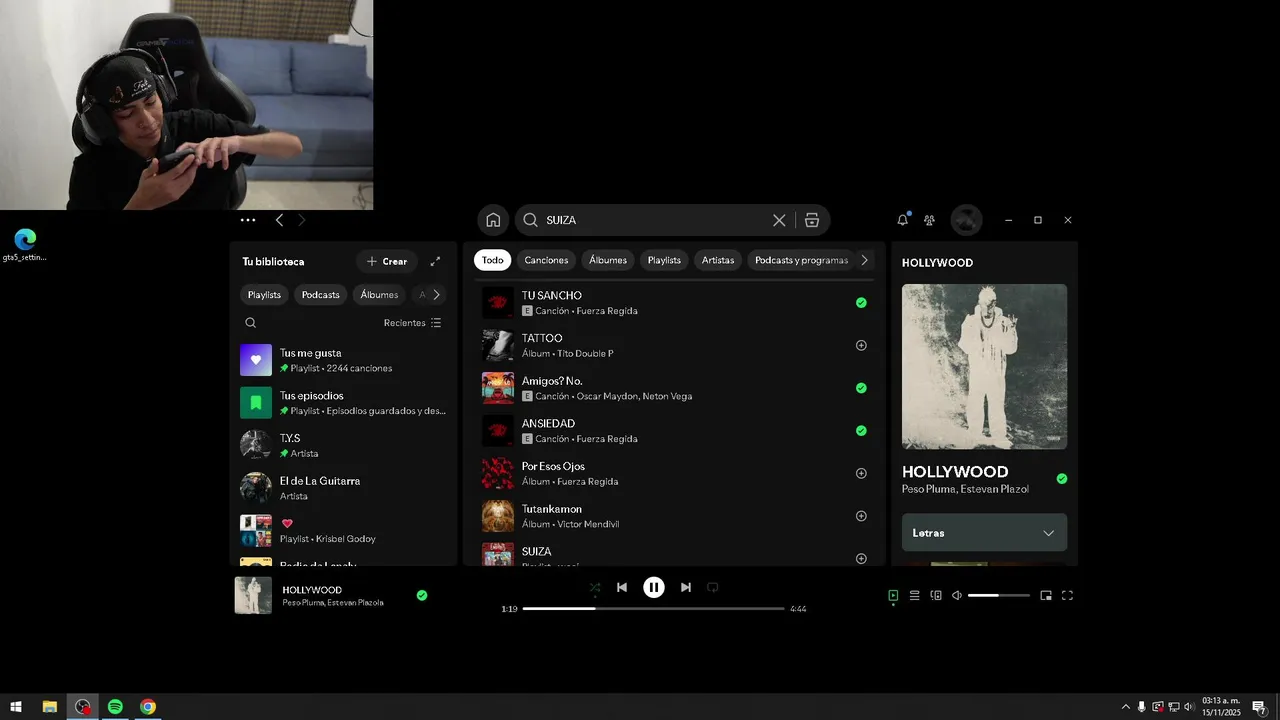Open the HOLLYWOOD album cover in Now Playing
This screenshot has width=1280, height=720.
click(984, 367)
